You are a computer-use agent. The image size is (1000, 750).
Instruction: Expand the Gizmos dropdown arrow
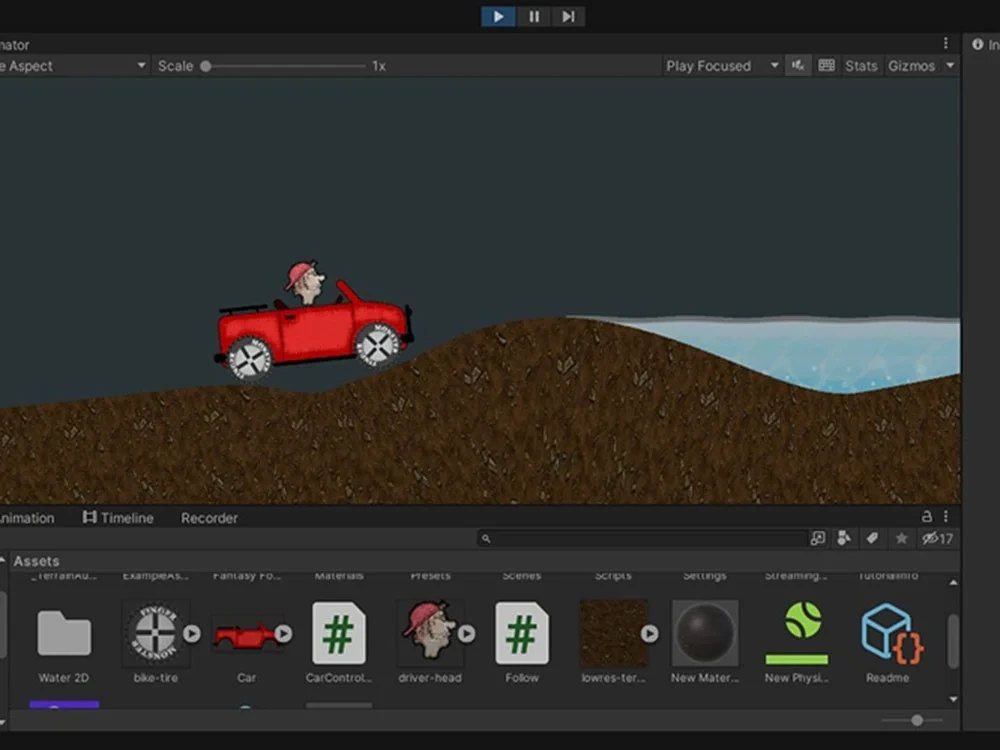[x=949, y=66]
